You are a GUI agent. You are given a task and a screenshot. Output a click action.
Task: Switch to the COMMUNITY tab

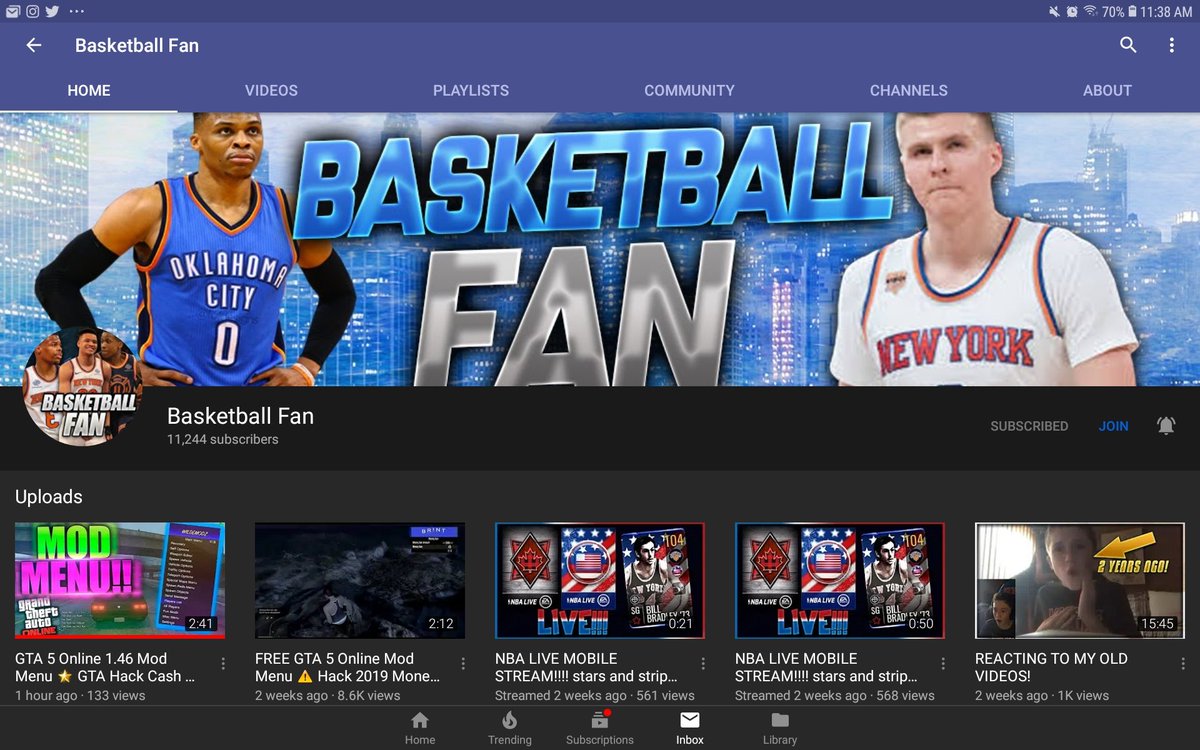click(x=689, y=90)
